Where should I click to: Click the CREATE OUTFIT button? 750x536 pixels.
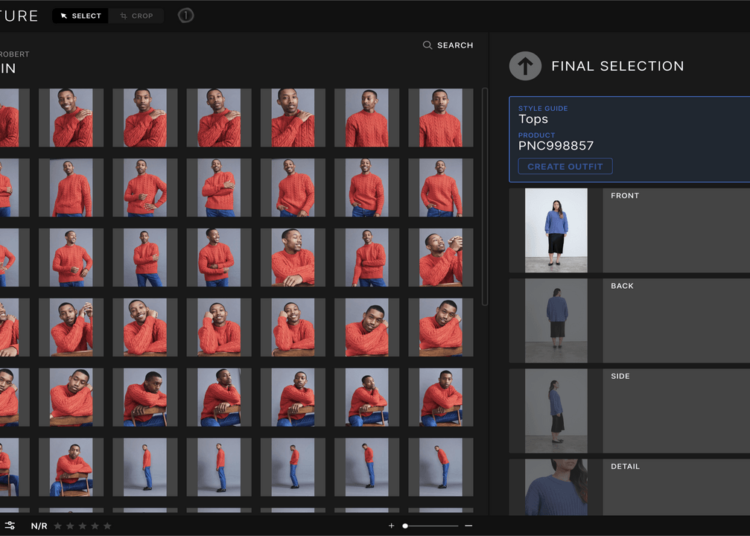pyautogui.click(x=565, y=166)
